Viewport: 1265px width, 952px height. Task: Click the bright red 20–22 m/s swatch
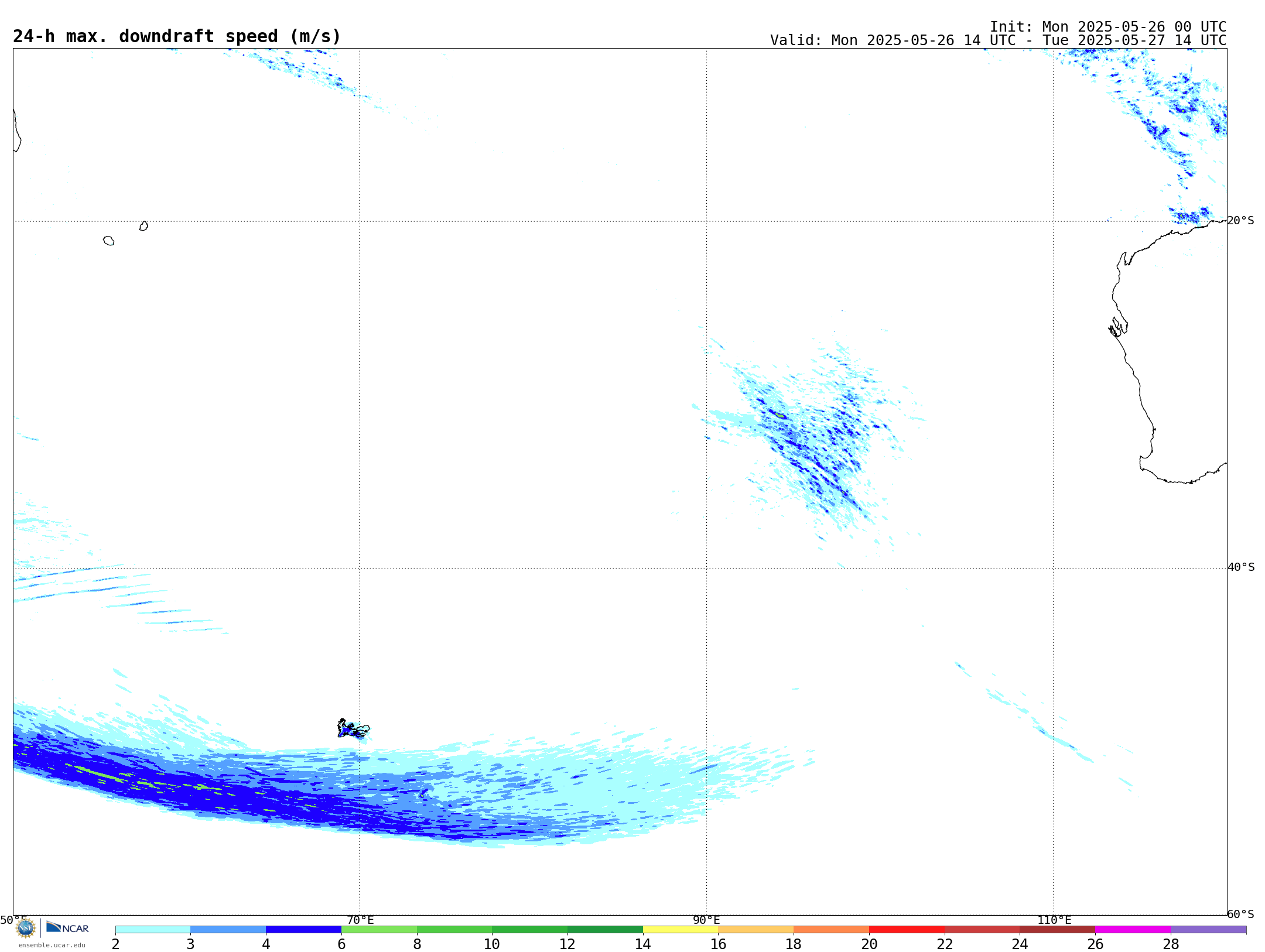(907, 930)
